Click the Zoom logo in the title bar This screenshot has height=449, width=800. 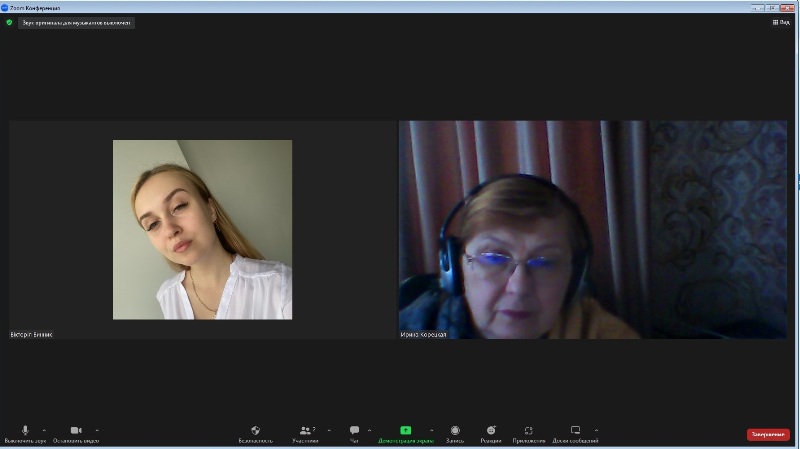point(5,8)
